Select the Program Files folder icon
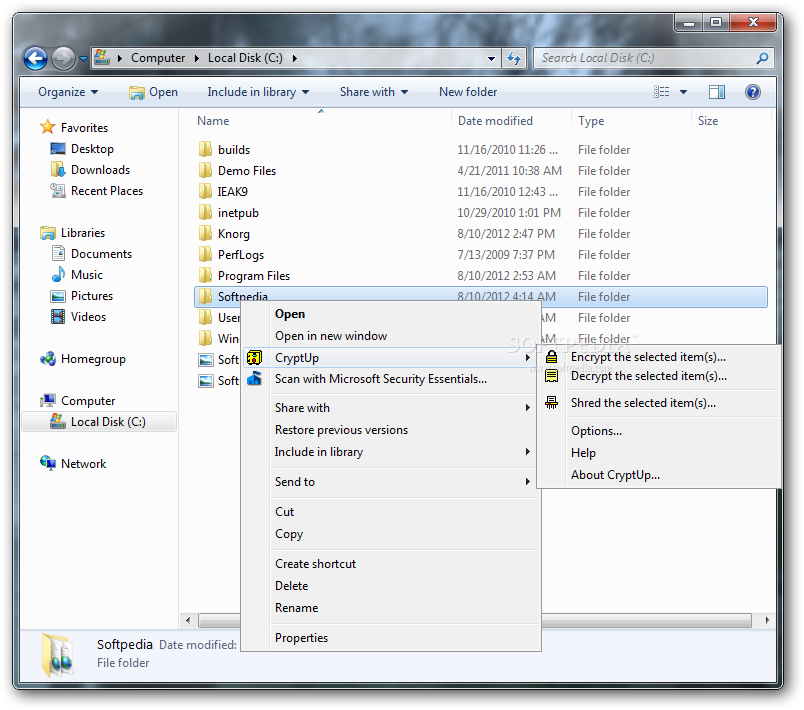804x710 pixels. tap(205, 276)
